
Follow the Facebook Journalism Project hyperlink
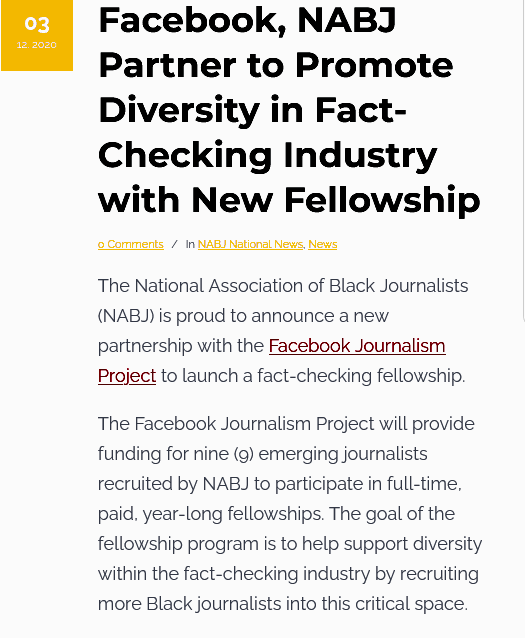pyautogui.click(x=357, y=346)
